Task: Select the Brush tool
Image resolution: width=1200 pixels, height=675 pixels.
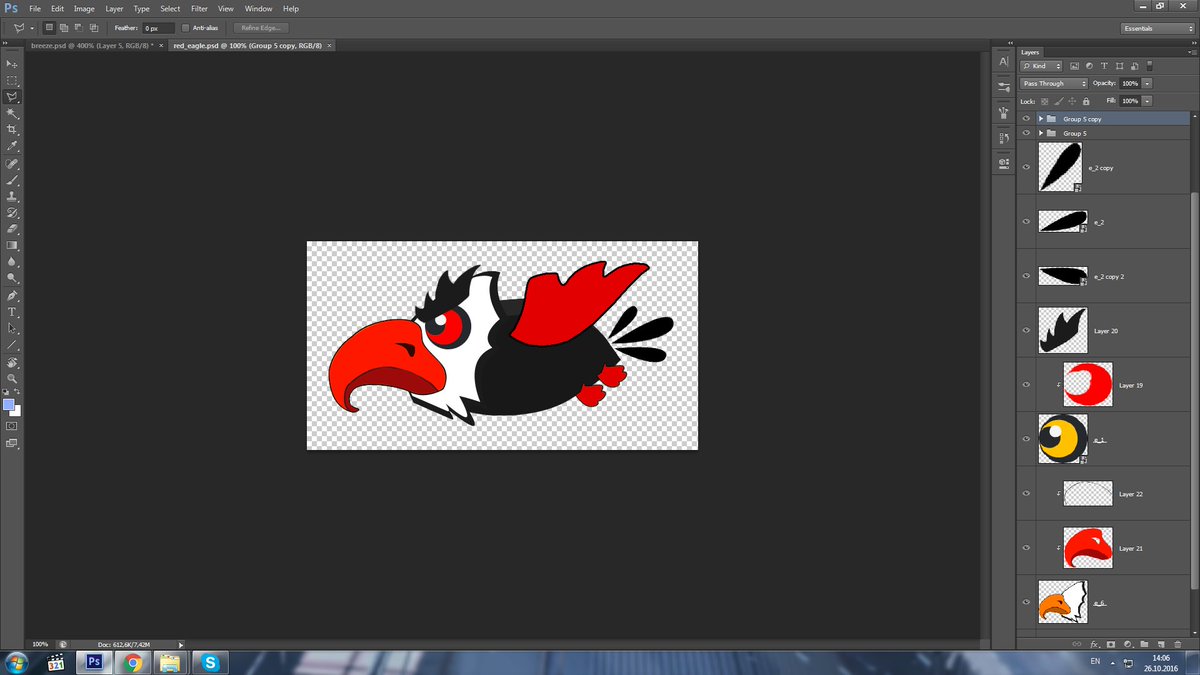Action: [13, 180]
